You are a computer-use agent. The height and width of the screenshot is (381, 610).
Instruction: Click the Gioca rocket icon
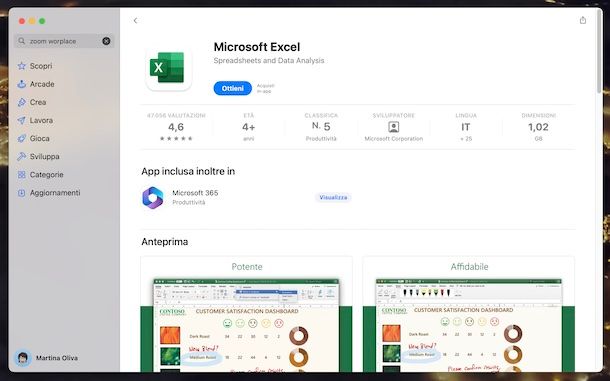coord(22,139)
